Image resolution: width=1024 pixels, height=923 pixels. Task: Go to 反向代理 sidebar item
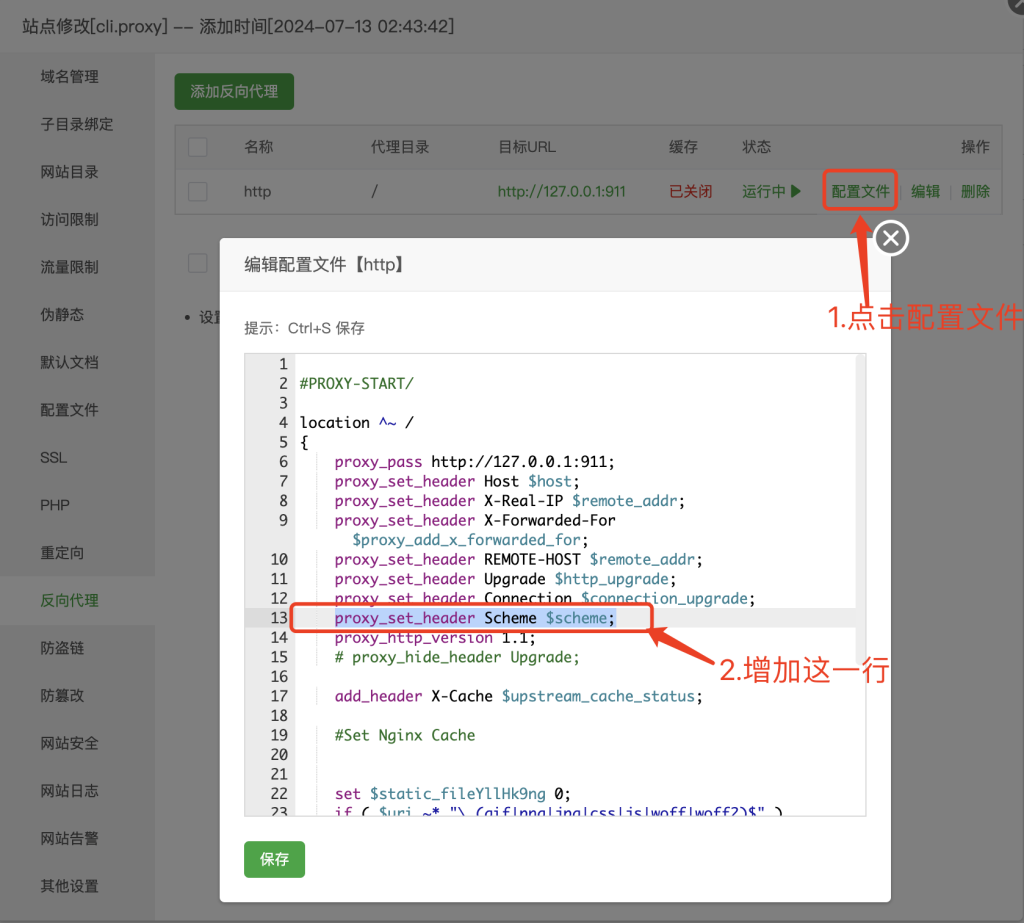tap(70, 600)
